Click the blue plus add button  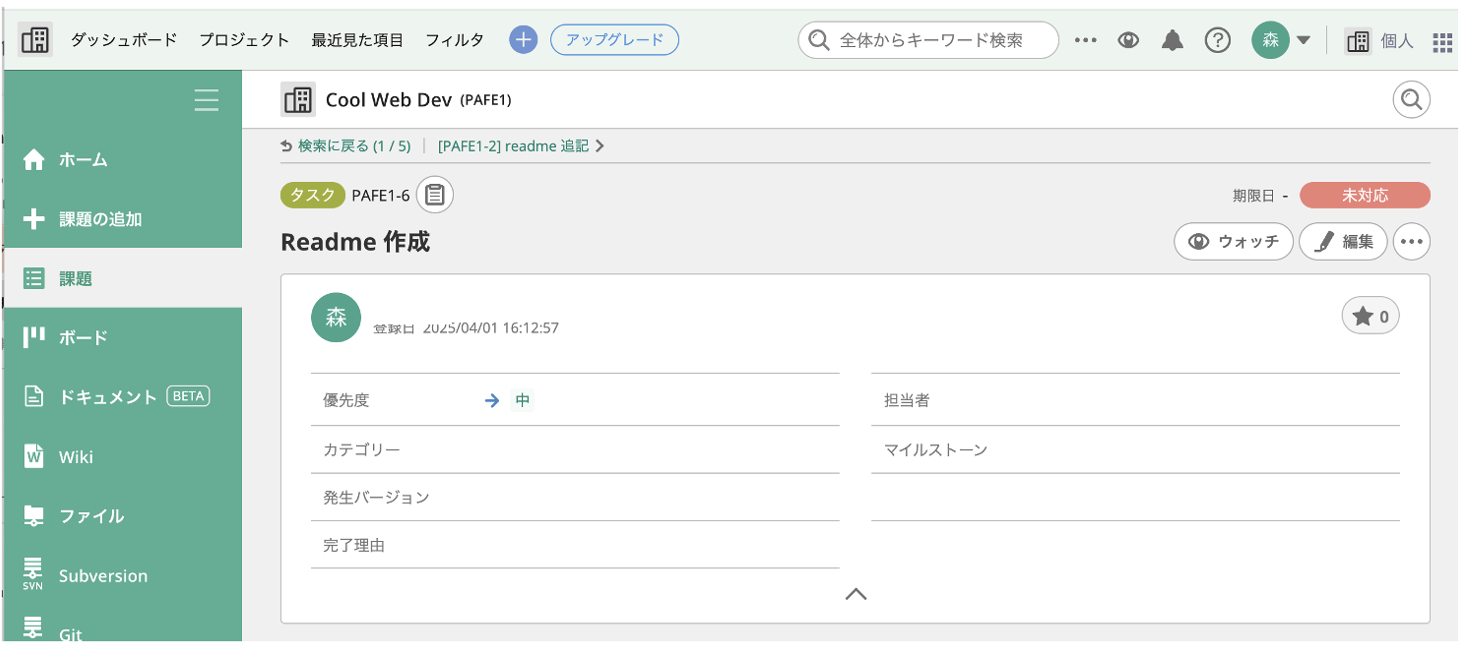523,40
